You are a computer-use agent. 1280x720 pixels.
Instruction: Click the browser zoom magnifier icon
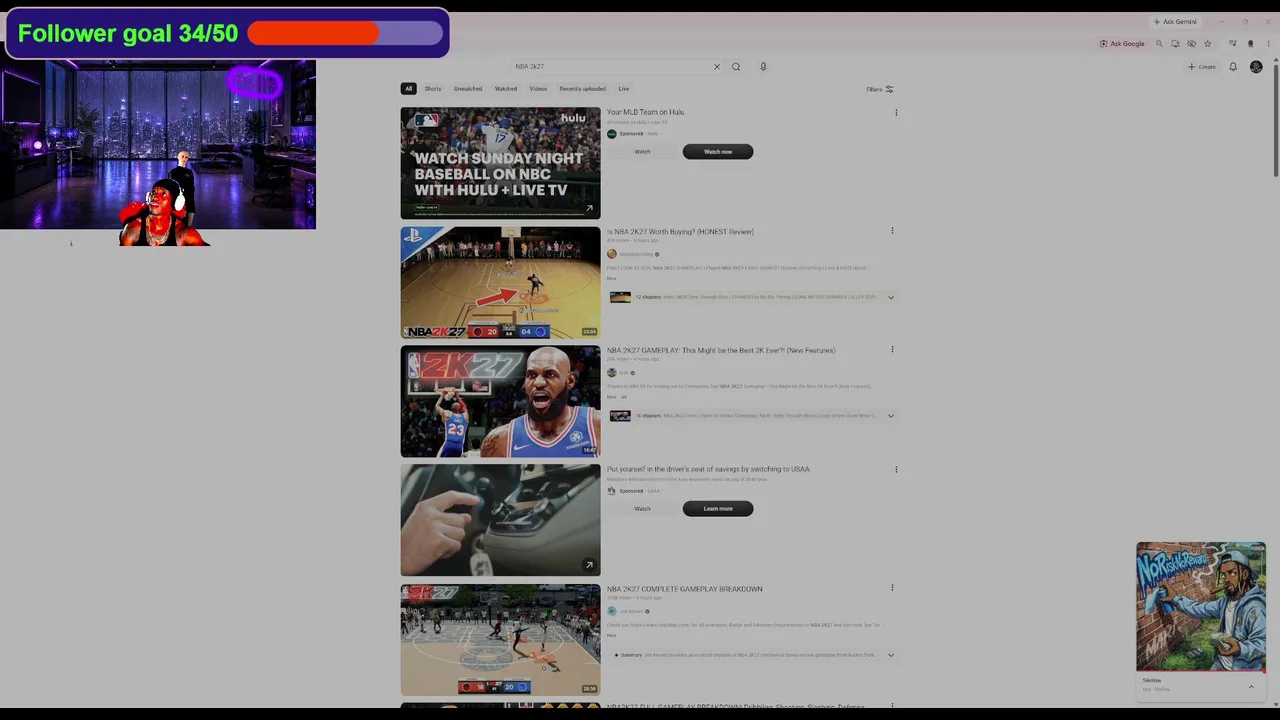1160,44
